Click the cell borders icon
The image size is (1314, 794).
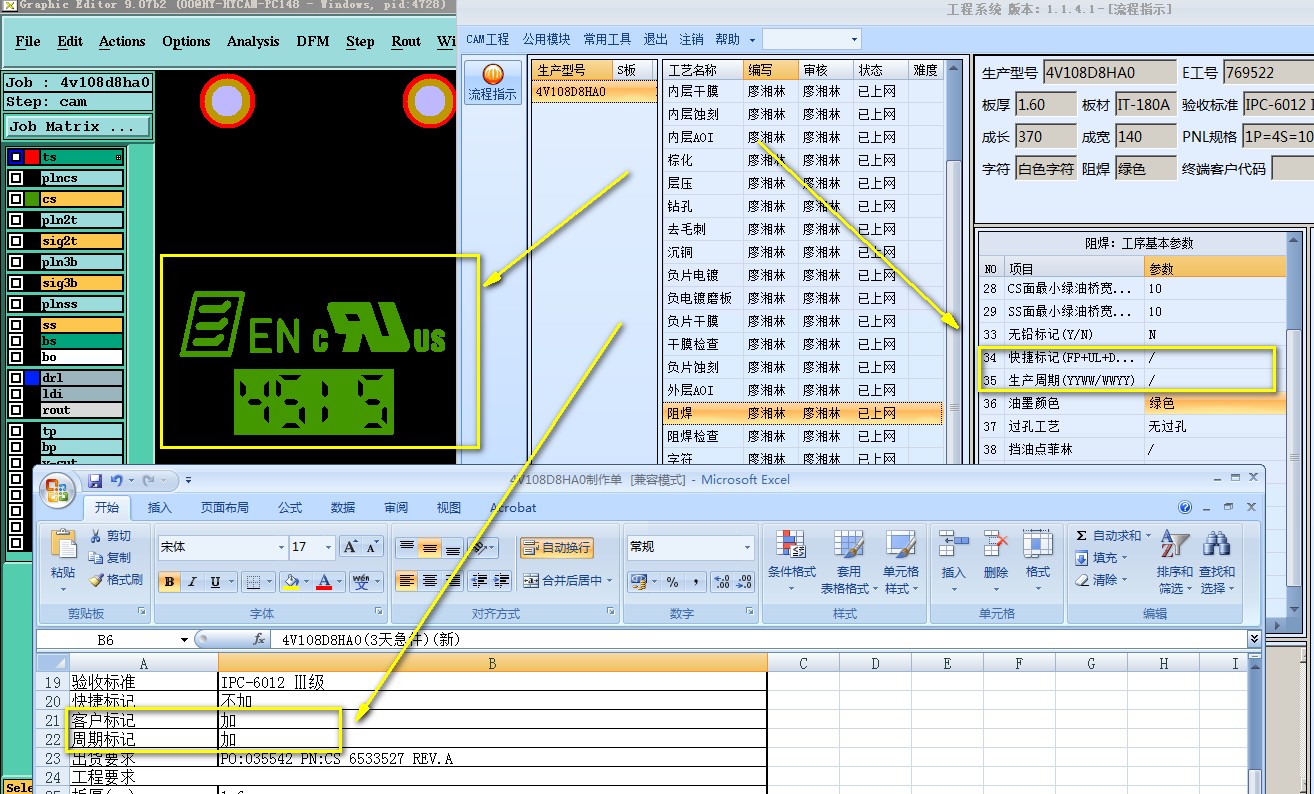pyautogui.click(x=253, y=582)
